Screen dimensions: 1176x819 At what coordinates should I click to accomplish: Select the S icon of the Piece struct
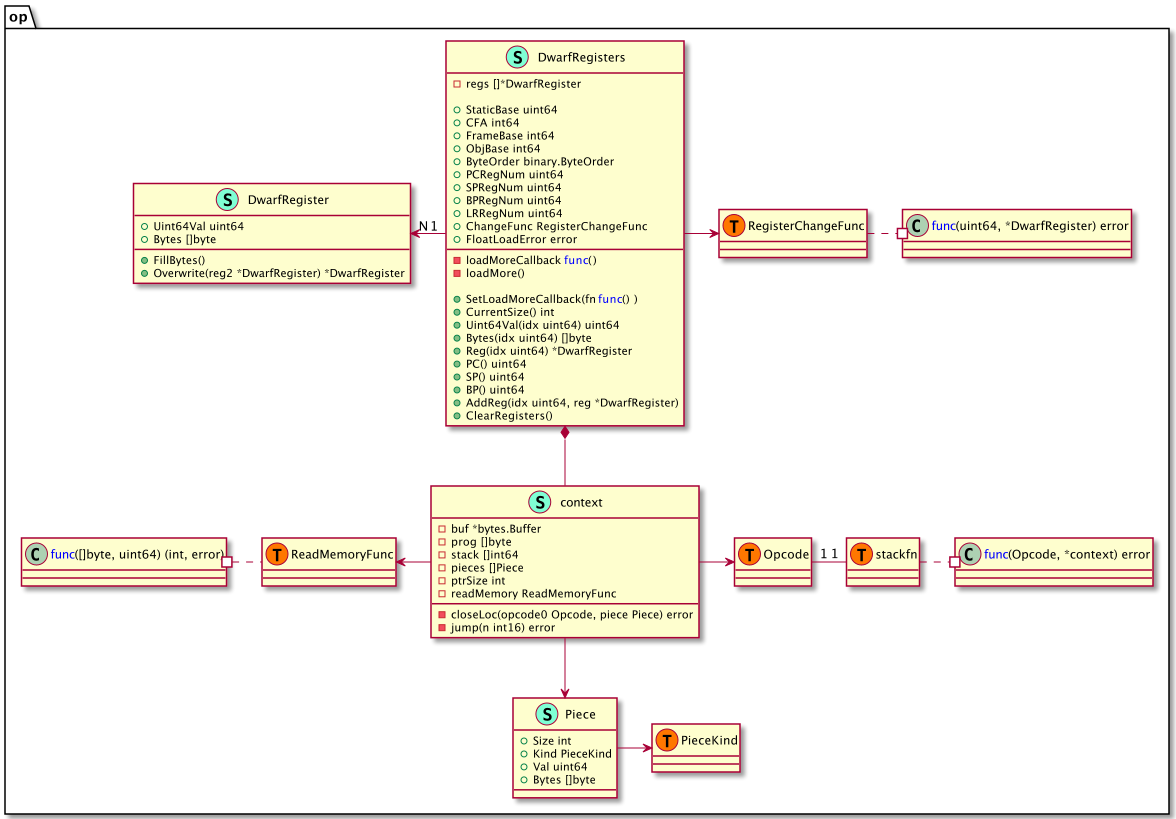coord(546,714)
